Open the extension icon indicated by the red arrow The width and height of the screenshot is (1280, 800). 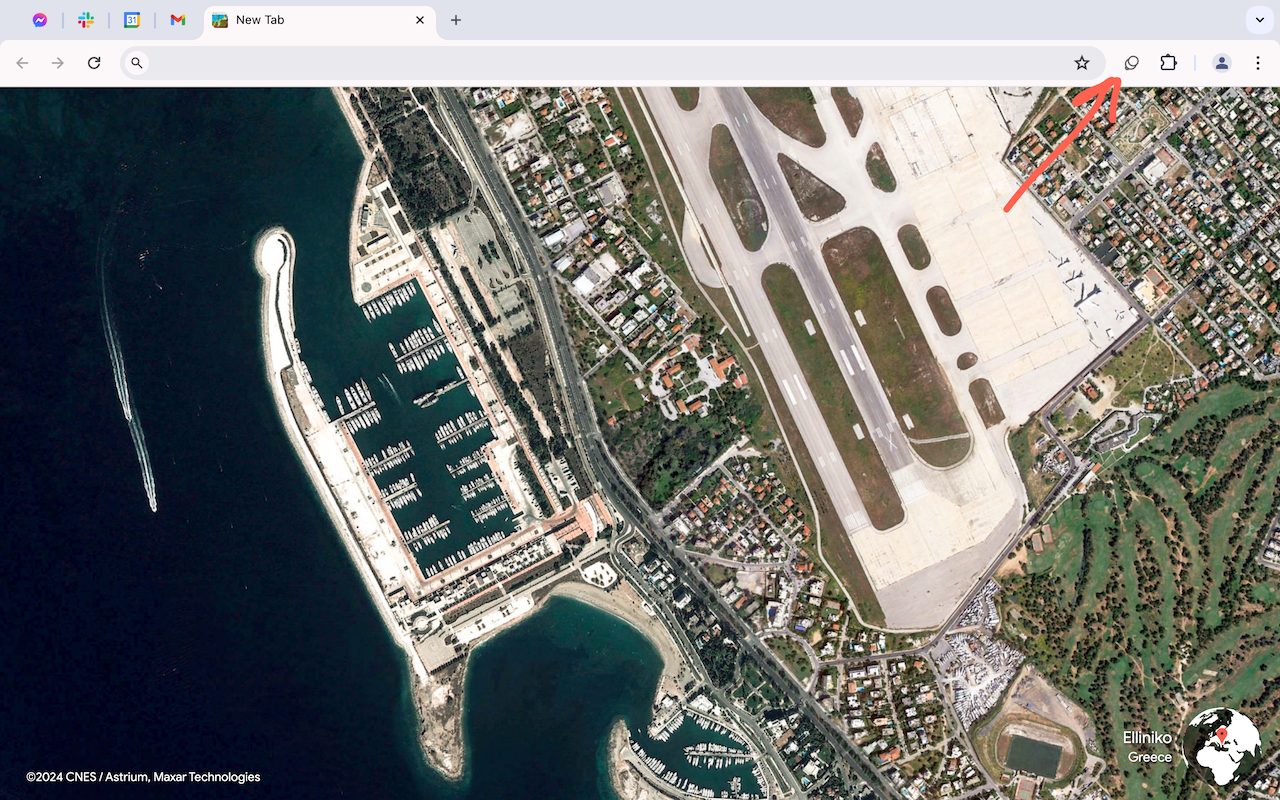pyautogui.click(x=1131, y=63)
